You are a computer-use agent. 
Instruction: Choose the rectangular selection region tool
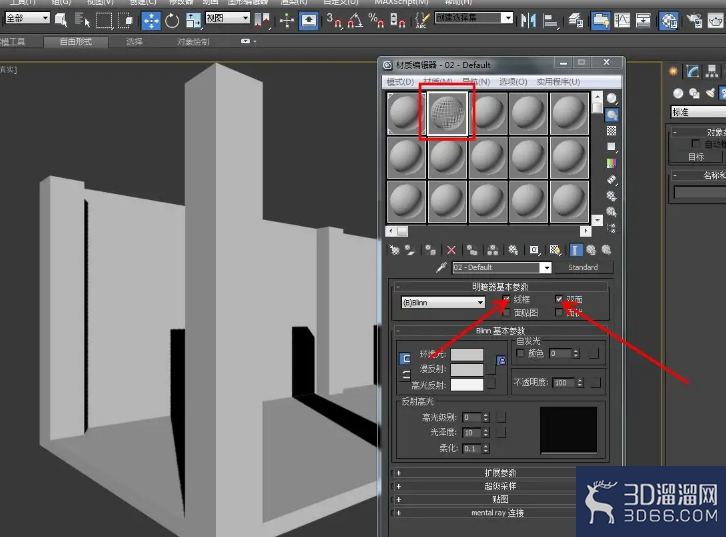coord(104,20)
